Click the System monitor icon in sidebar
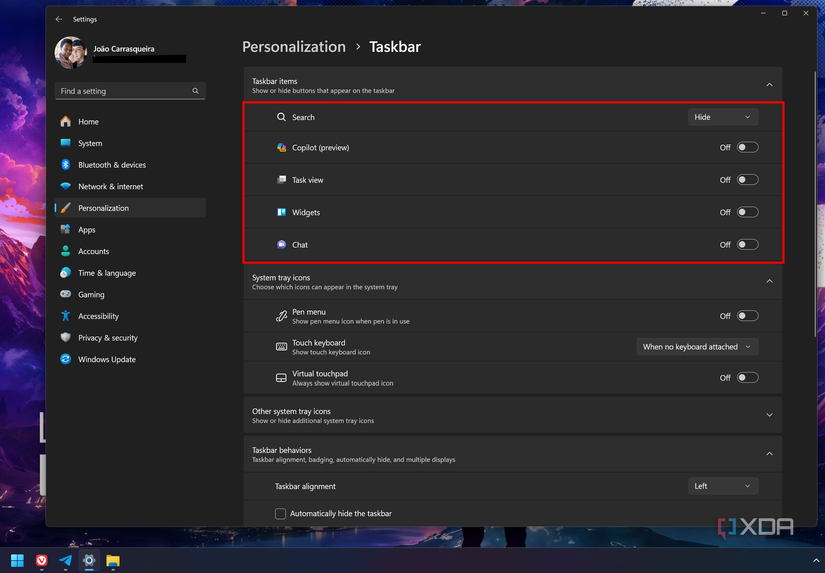 click(65, 143)
